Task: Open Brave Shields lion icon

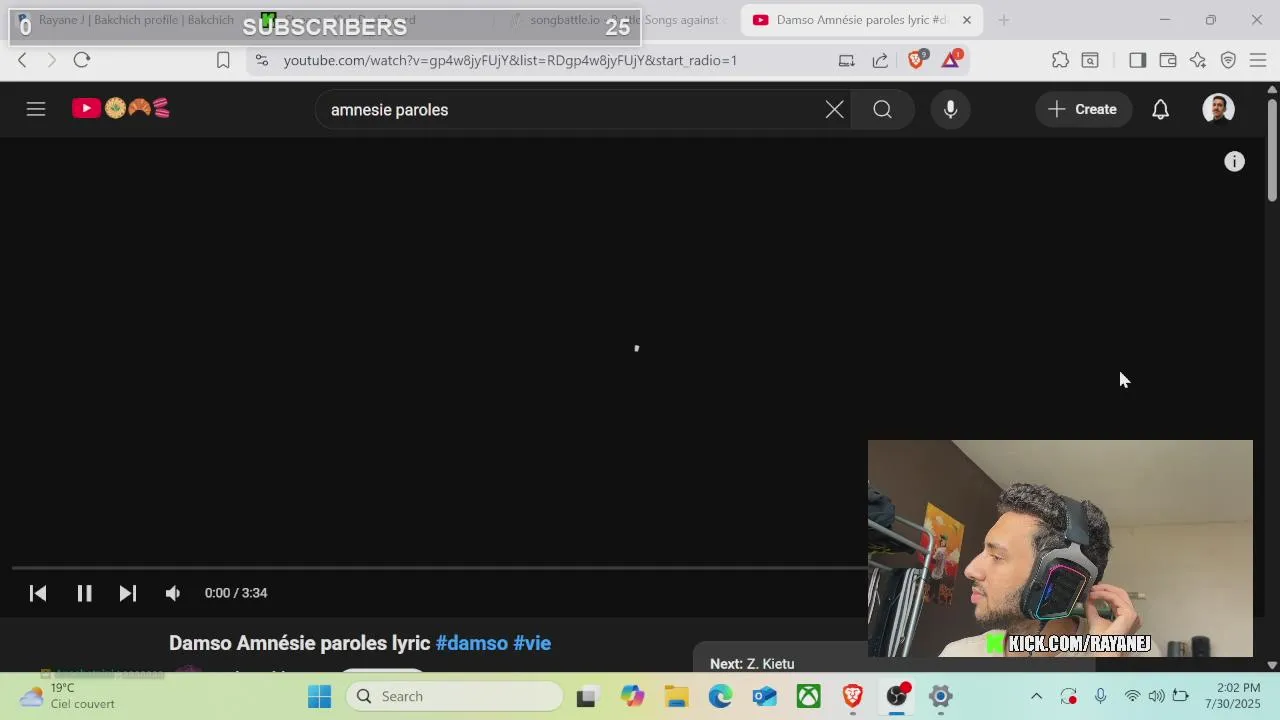Action: tap(917, 60)
